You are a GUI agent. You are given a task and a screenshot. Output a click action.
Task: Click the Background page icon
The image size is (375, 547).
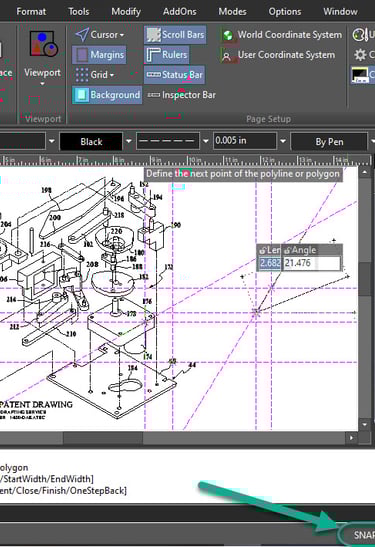click(x=82, y=95)
